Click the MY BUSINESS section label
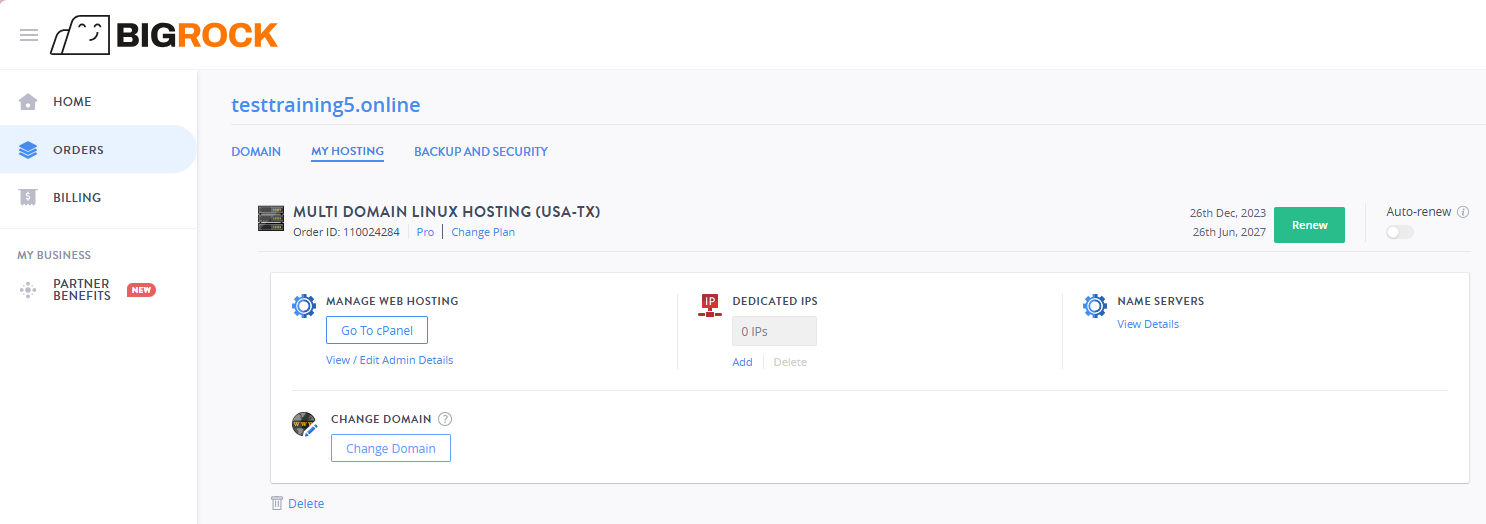This screenshot has height=524, width=1486. click(x=54, y=255)
